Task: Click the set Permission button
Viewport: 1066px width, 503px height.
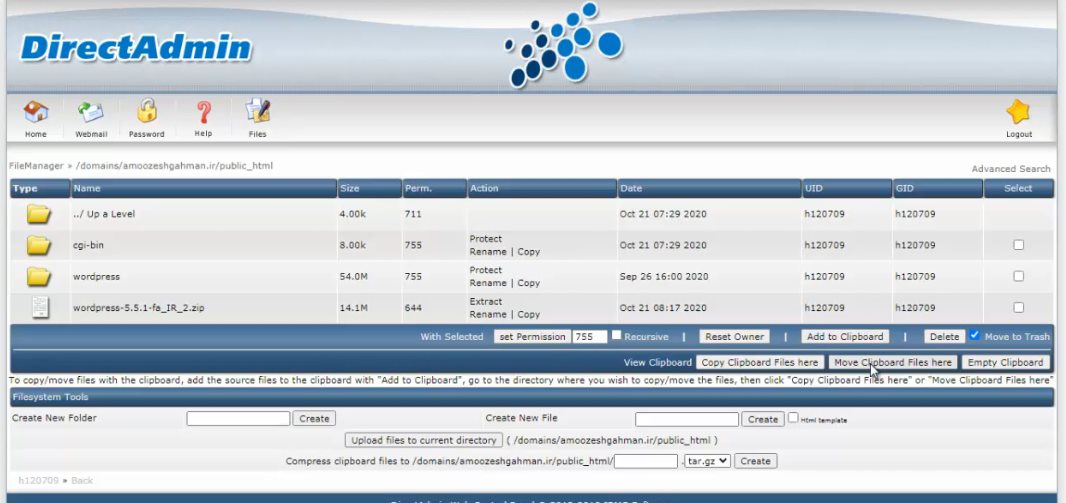Action: point(532,336)
